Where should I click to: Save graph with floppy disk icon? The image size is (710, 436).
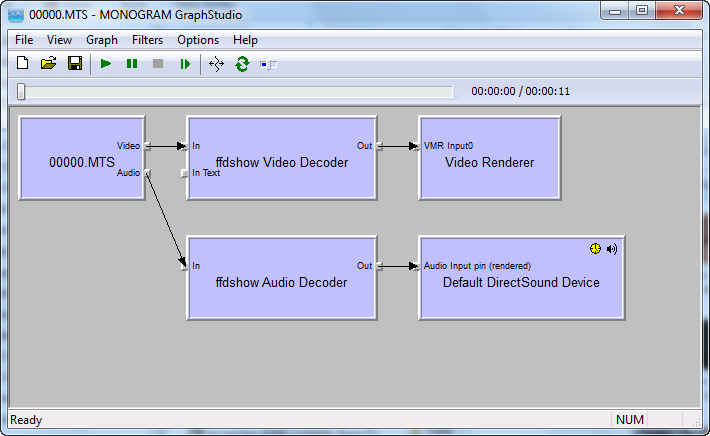pyautogui.click(x=75, y=63)
